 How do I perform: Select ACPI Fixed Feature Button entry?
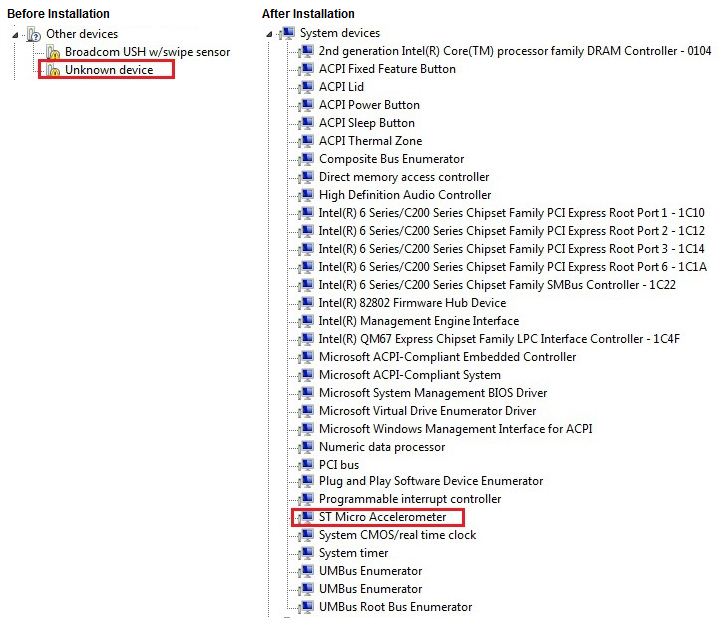pos(387,69)
